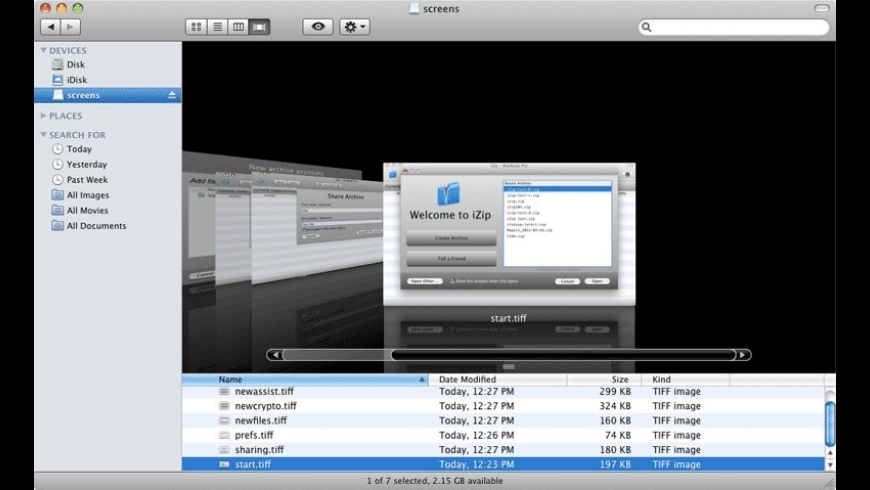This screenshot has height=490, width=870.
Task: Go back with the left arrow button
Action: 50,27
